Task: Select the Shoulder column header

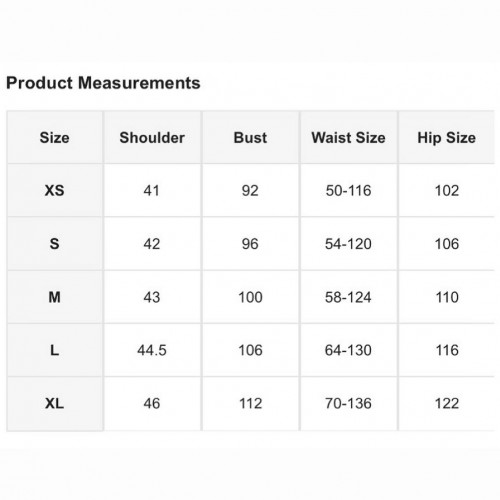Action: click(152, 138)
